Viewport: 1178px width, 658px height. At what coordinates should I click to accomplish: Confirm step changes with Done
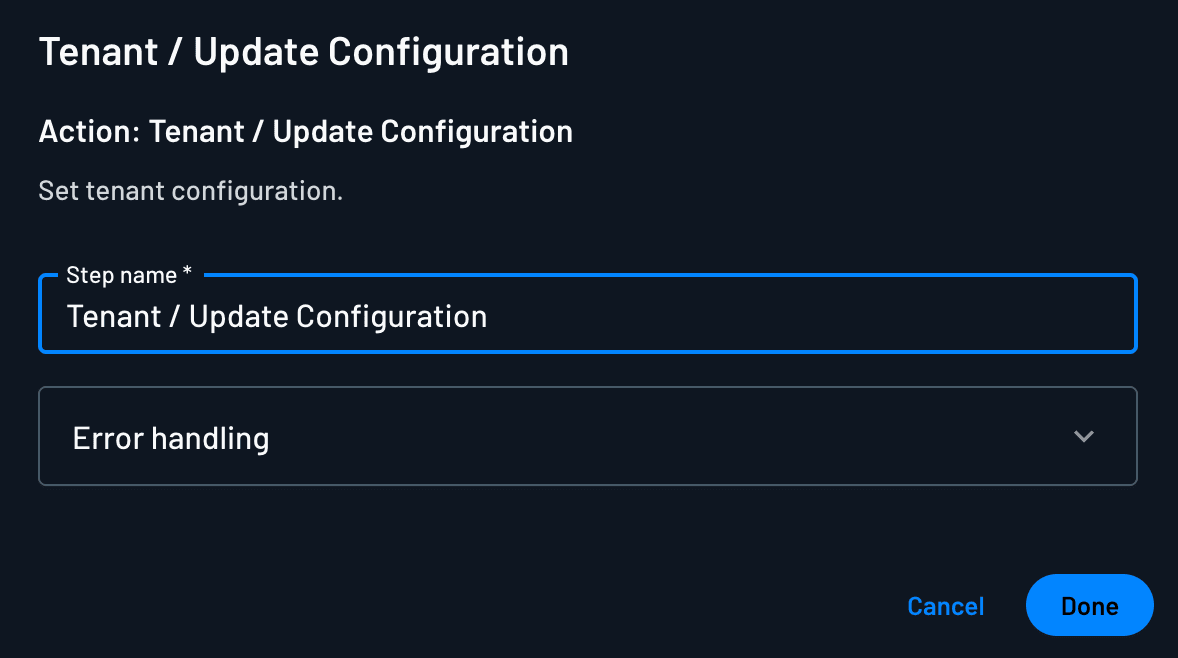tap(1089, 605)
